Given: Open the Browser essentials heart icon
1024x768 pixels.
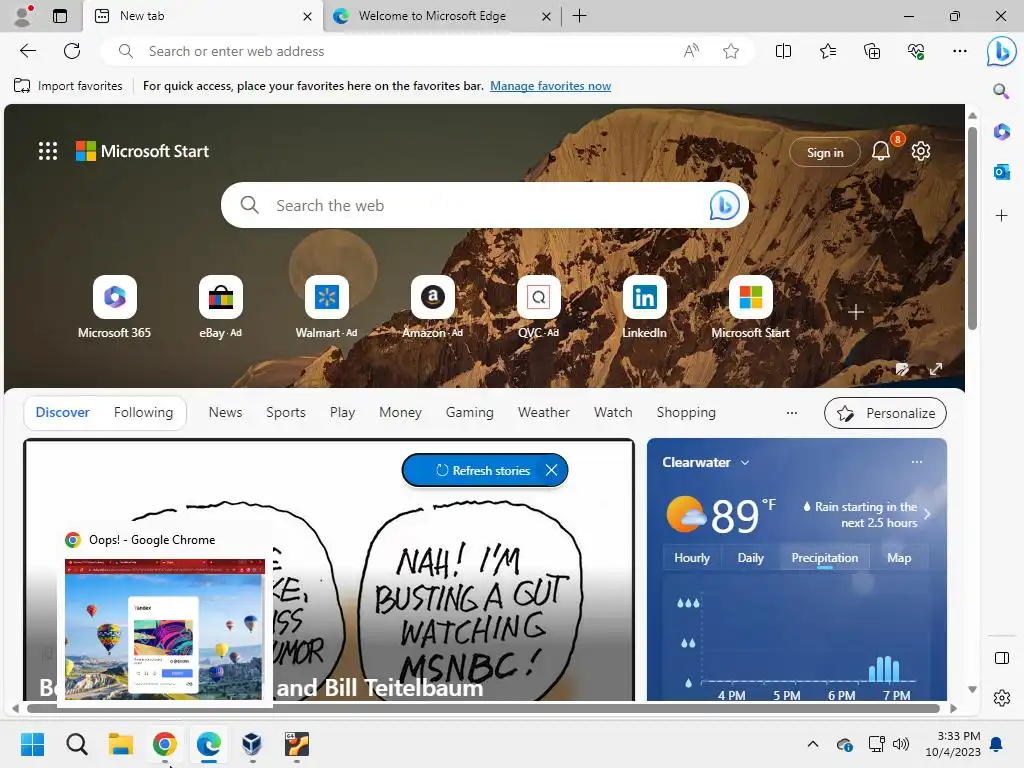Looking at the screenshot, I should (916, 51).
